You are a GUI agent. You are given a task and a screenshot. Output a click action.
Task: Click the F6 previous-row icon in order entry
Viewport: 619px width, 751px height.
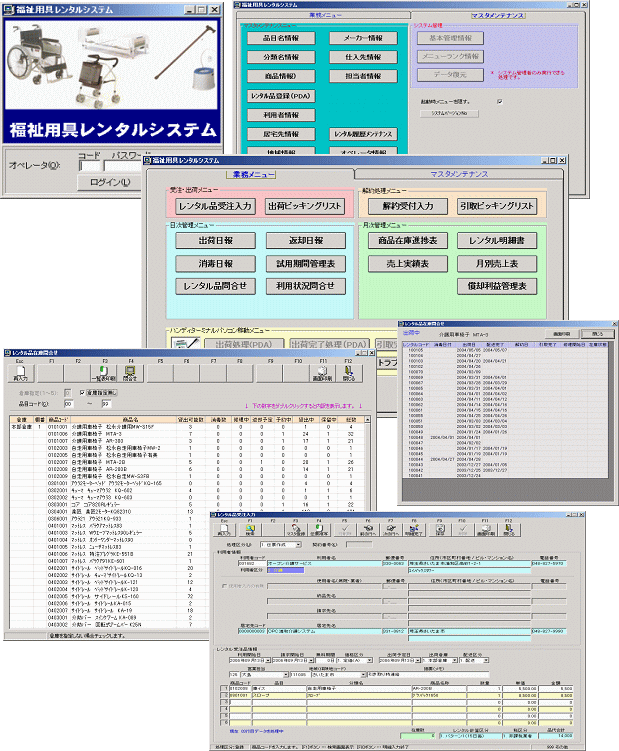tap(368, 529)
